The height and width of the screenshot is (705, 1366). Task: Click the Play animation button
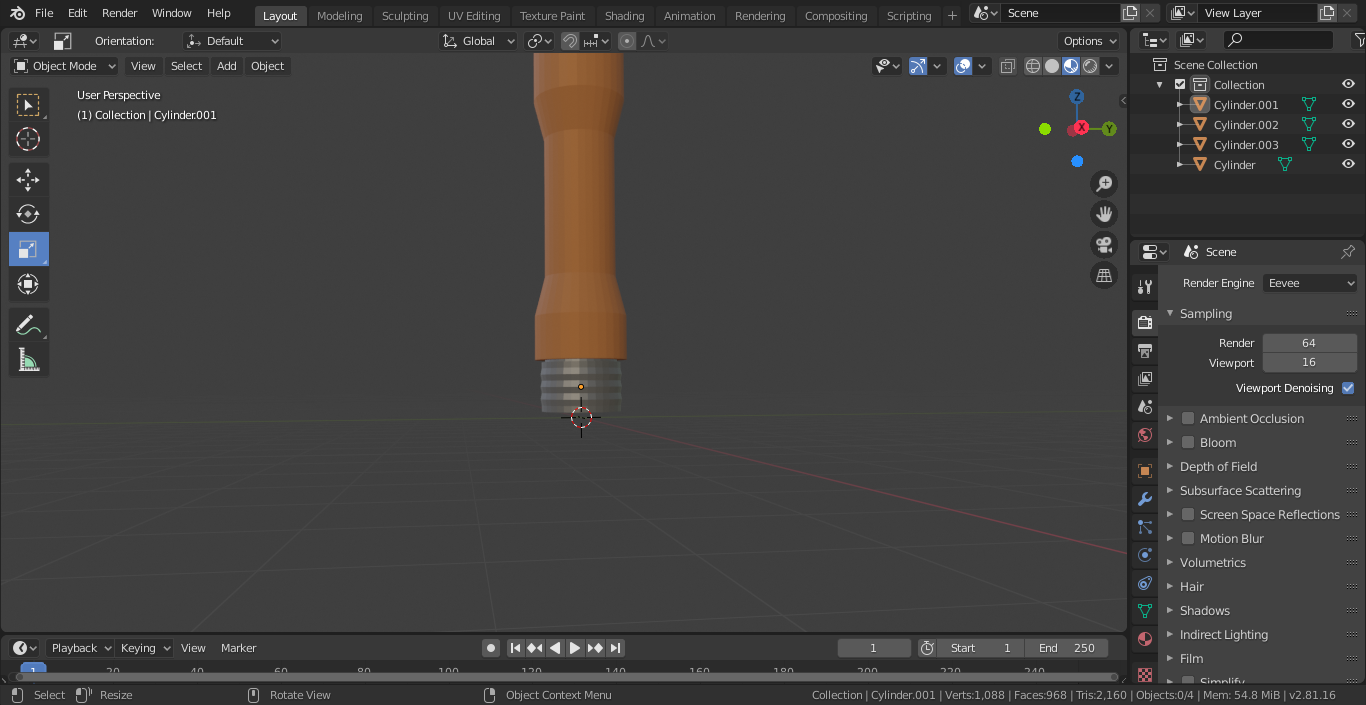click(x=575, y=648)
